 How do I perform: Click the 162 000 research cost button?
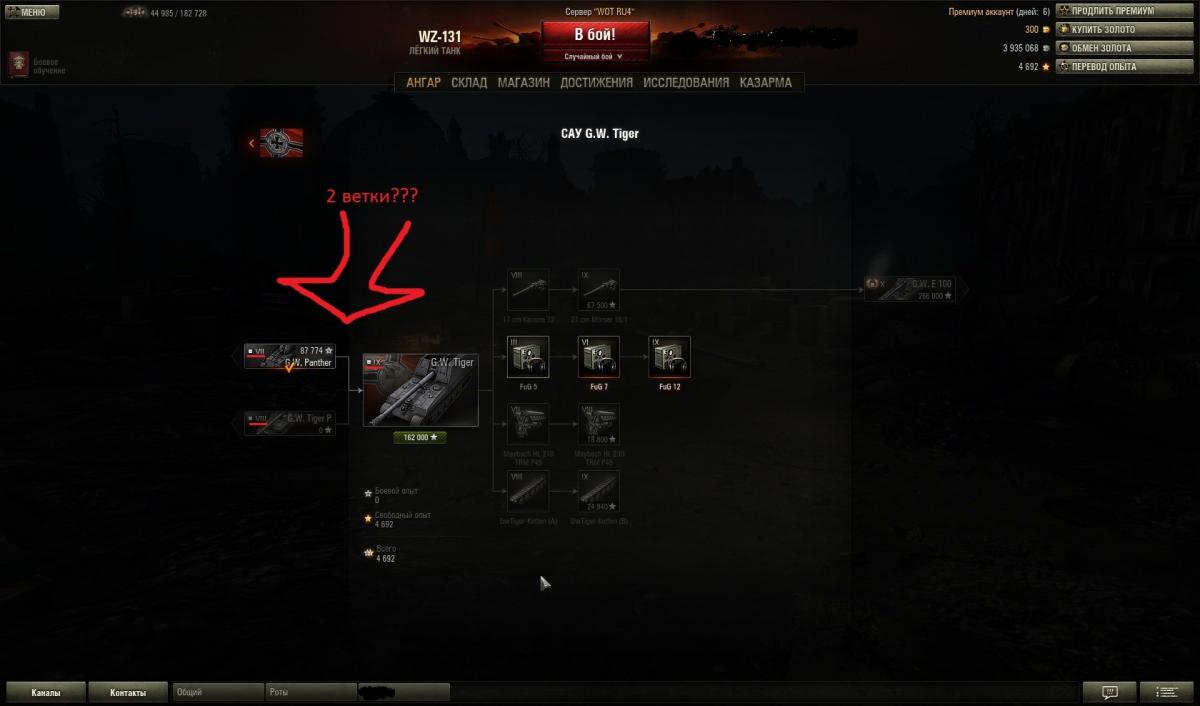pyautogui.click(x=420, y=437)
